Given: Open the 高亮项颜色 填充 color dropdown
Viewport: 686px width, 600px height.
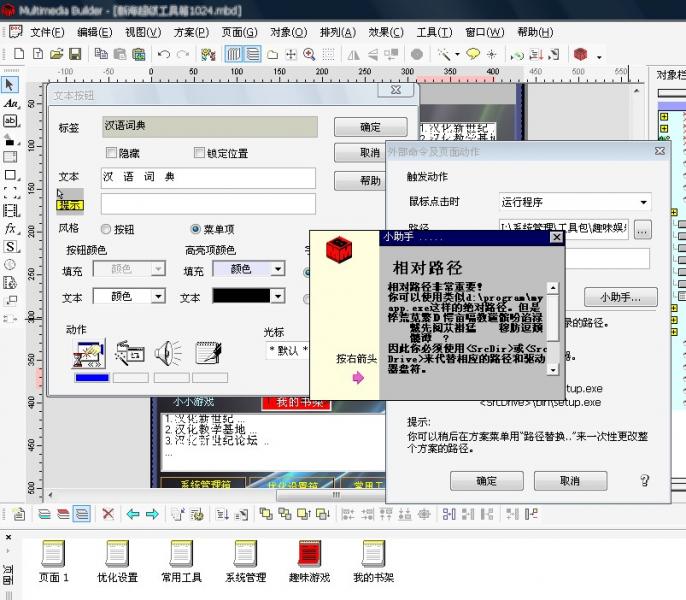Looking at the screenshot, I should point(278,269).
